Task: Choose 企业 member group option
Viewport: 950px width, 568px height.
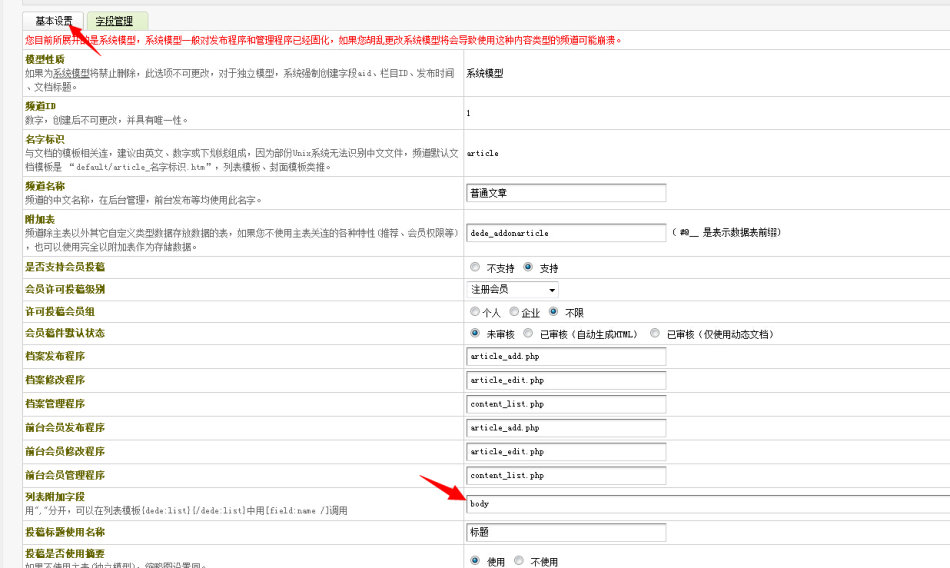Action: pyautogui.click(x=514, y=312)
